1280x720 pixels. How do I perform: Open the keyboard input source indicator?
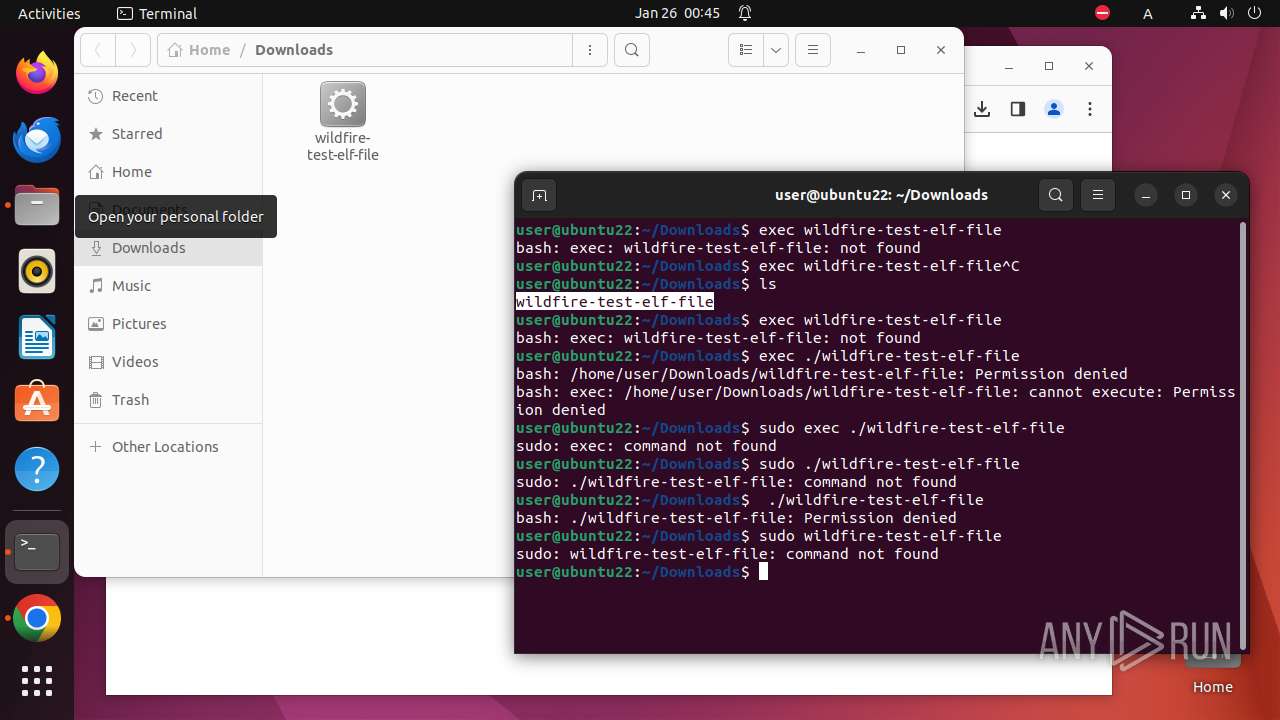pyautogui.click(x=1148, y=13)
